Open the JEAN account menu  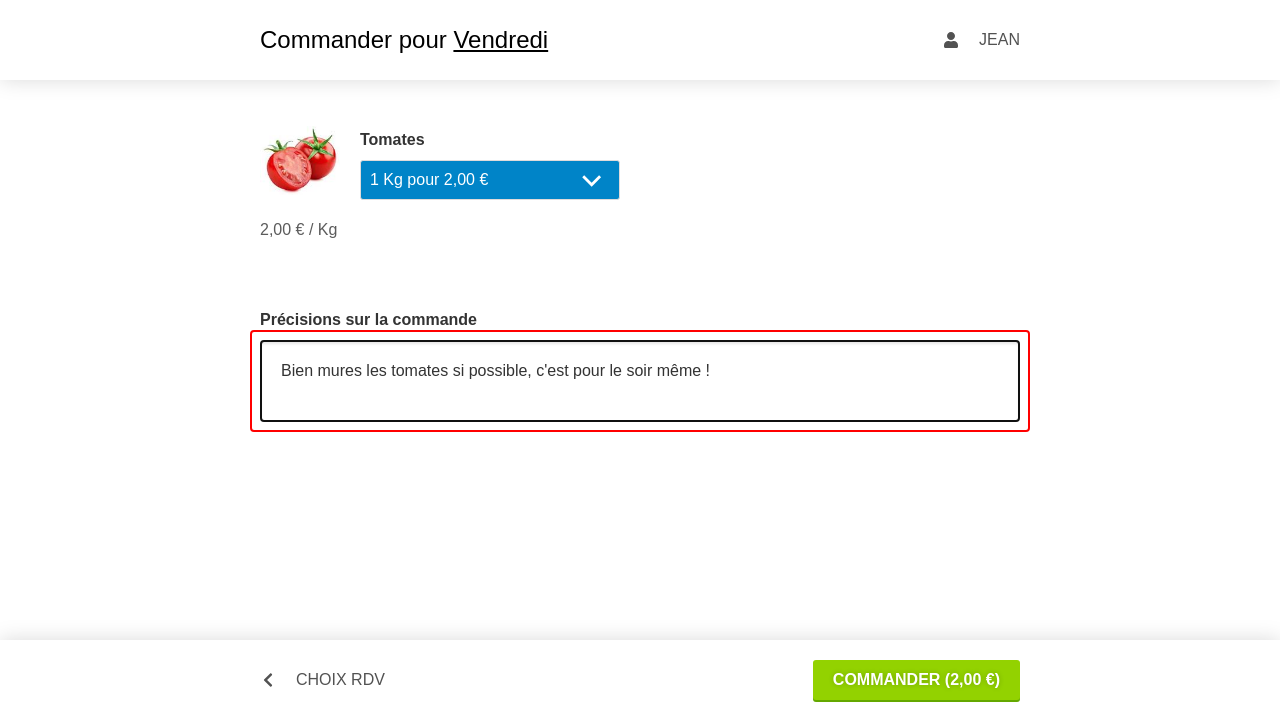[999, 40]
